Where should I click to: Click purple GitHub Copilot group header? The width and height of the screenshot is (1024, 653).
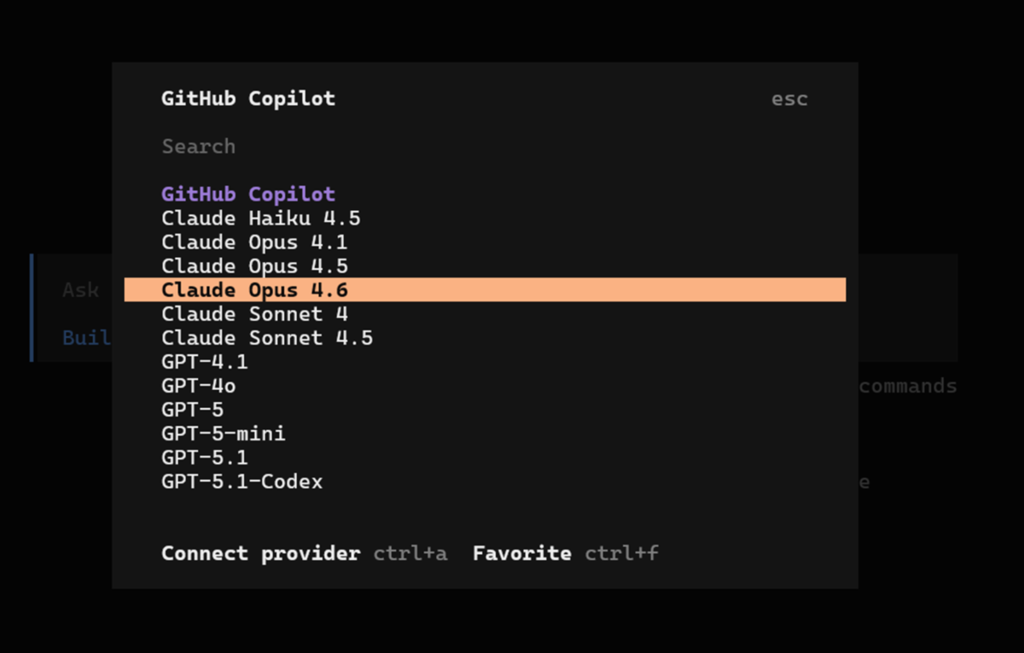[248, 194]
